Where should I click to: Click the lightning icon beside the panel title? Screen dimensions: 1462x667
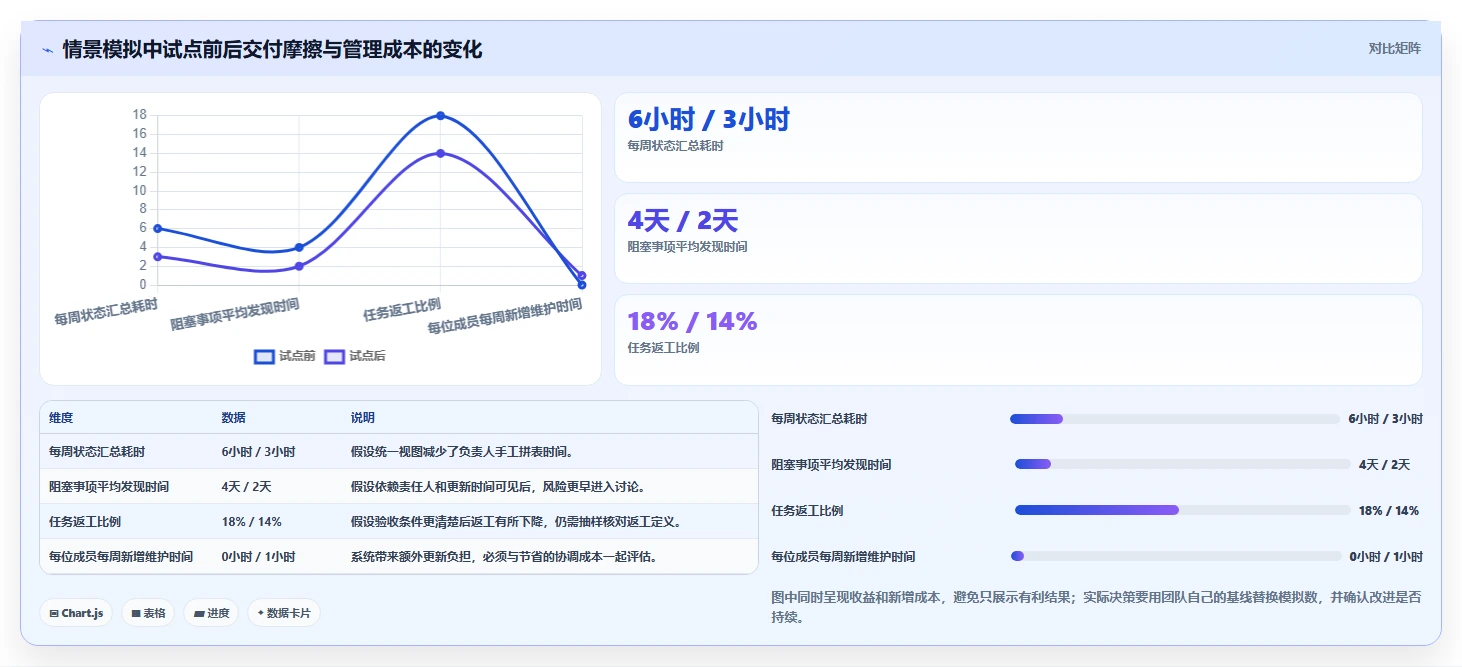tap(47, 50)
